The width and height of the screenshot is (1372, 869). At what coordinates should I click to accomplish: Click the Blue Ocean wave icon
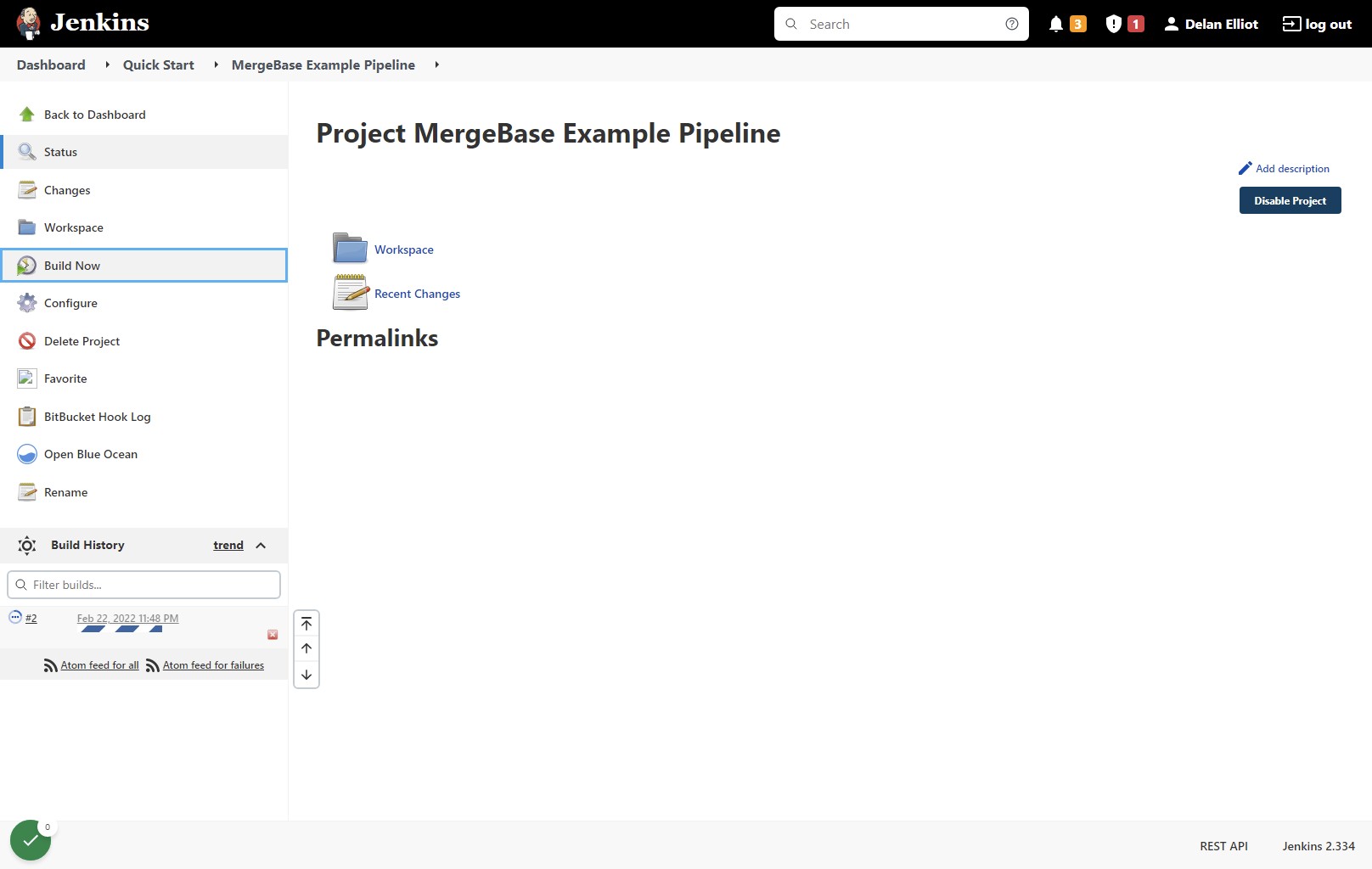[x=27, y=454]
